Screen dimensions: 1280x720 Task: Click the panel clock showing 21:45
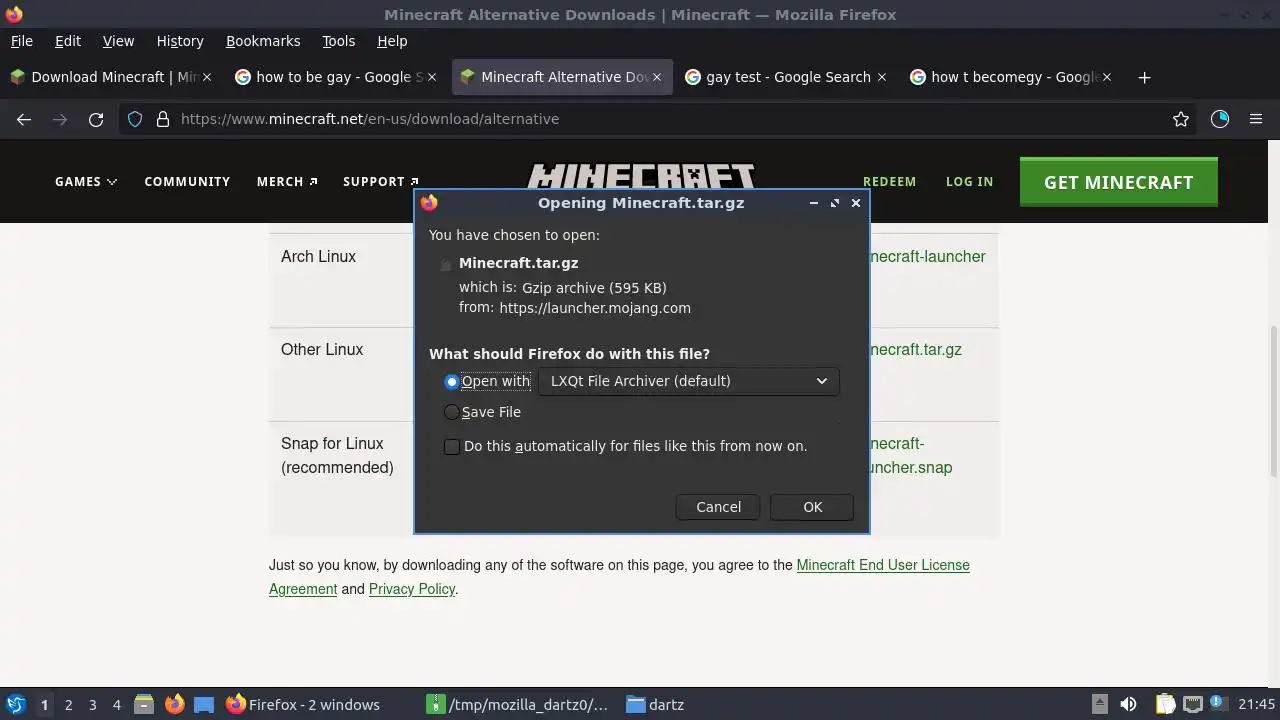tap(1257, 705)
